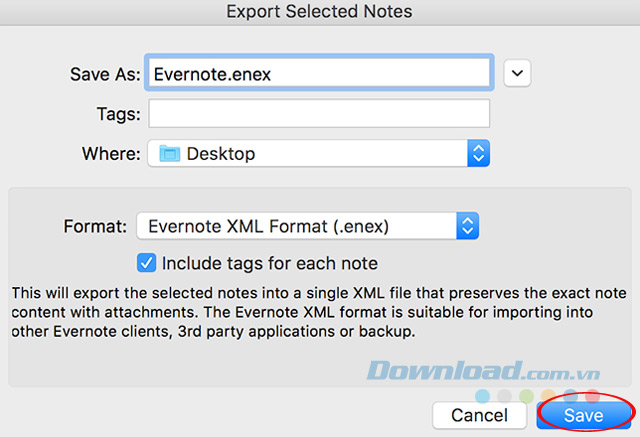The height and width of the screenshot is (437, 640).
Task: Select the "Evernote XML Format (.enex)" text
Action: click(268, 226)
